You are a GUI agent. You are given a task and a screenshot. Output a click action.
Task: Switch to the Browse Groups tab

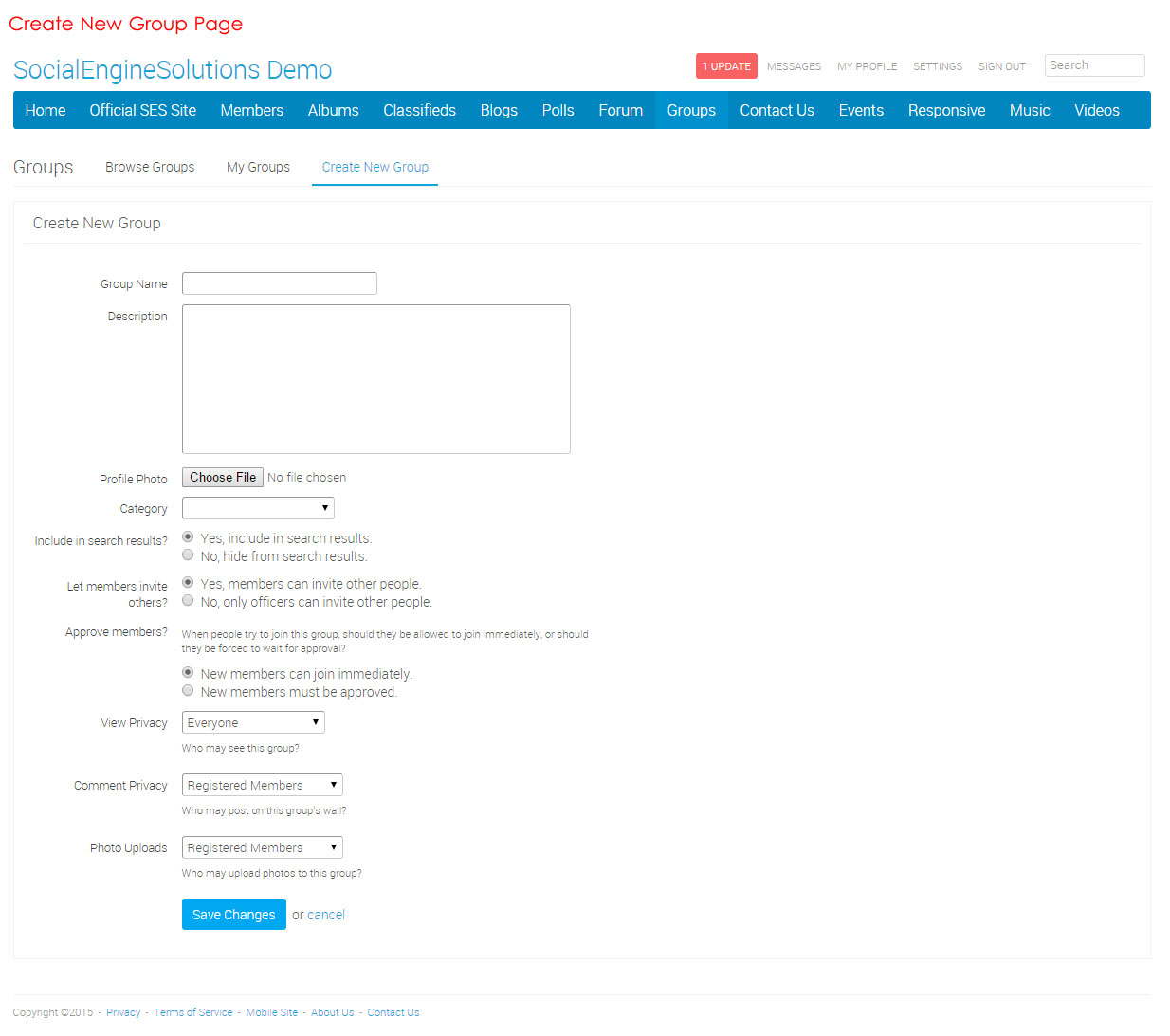pyautogui.click(x=150, y=167)
